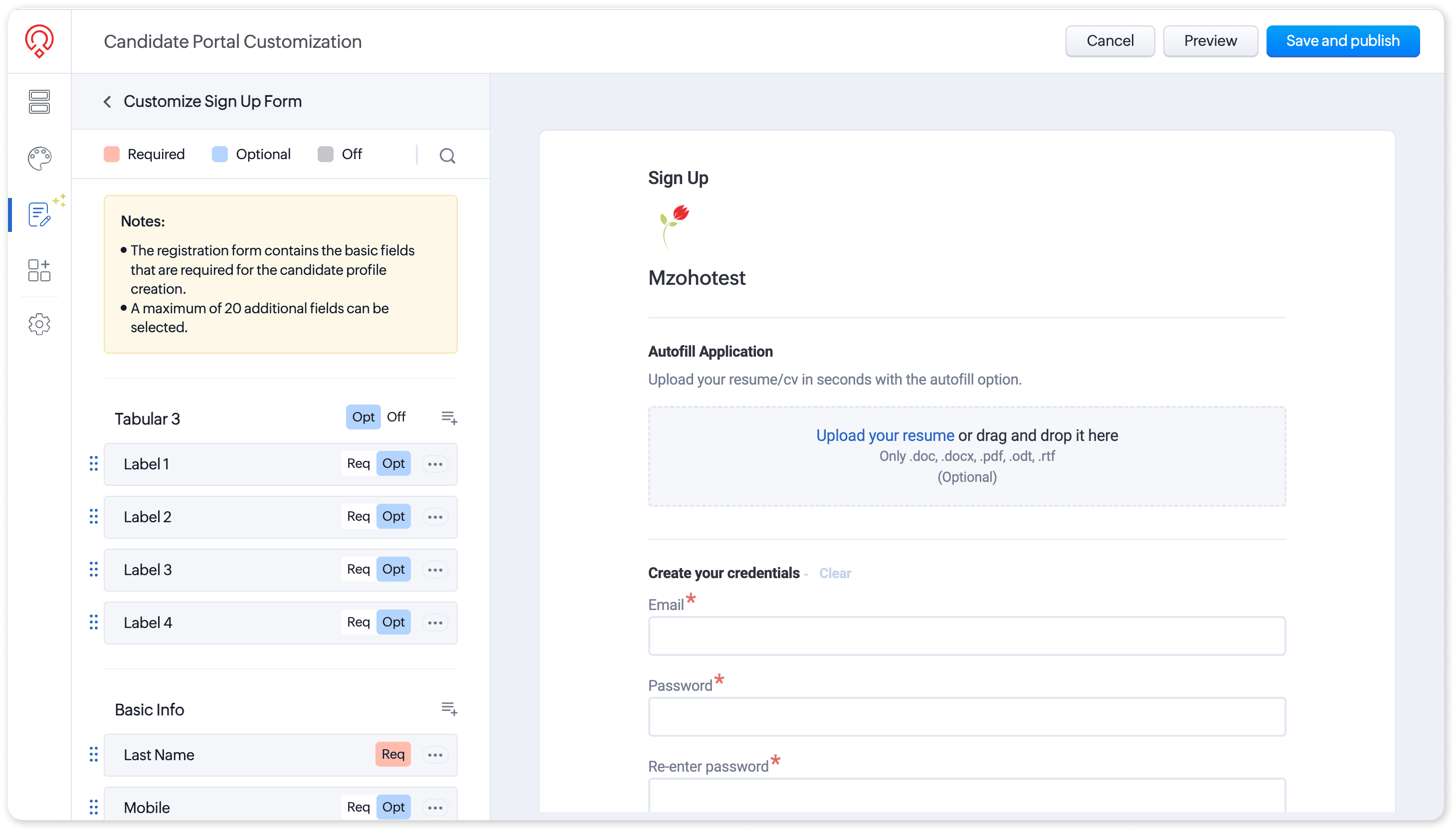The image size is (1456, 832).
Task: Open more options for Label 4
Action: point(435,623)
